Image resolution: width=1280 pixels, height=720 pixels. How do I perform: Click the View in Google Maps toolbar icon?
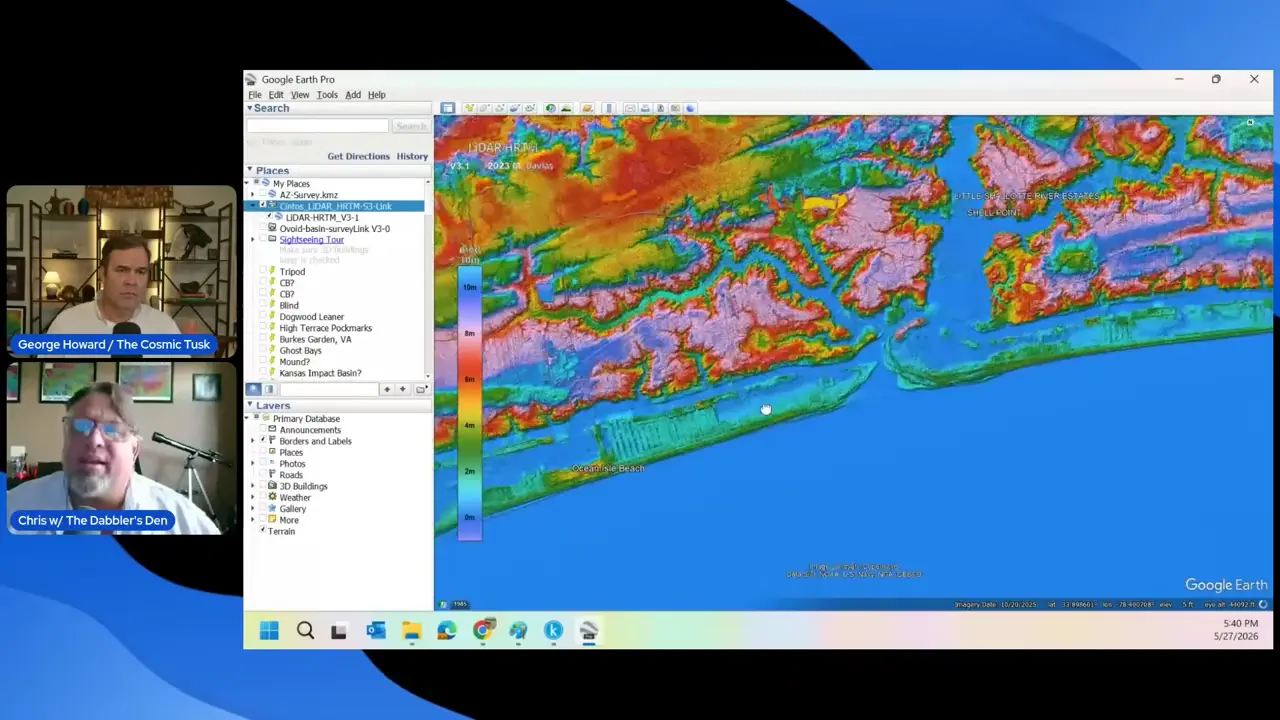click(675, 108)
